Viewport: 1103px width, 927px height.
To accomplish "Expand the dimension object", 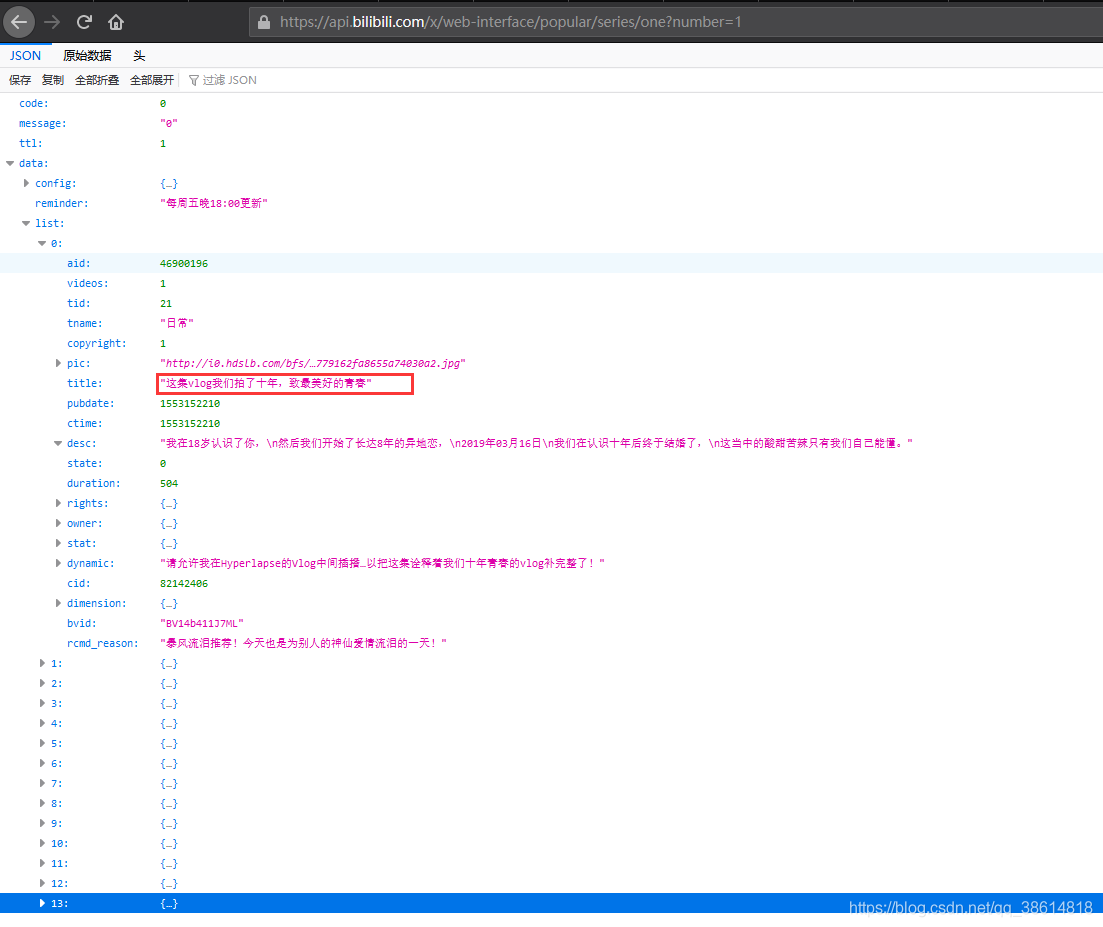I will point(58,603).
